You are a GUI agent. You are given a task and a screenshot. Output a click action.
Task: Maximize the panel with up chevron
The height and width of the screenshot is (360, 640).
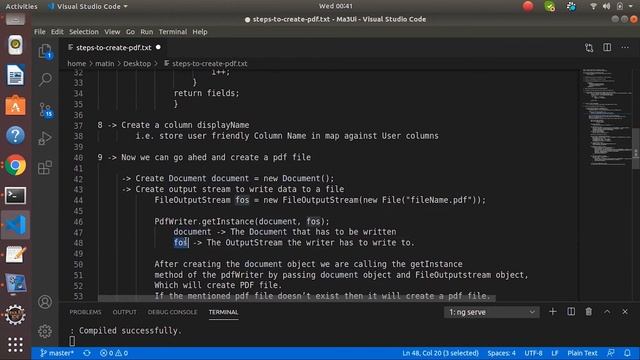(607, 312)
